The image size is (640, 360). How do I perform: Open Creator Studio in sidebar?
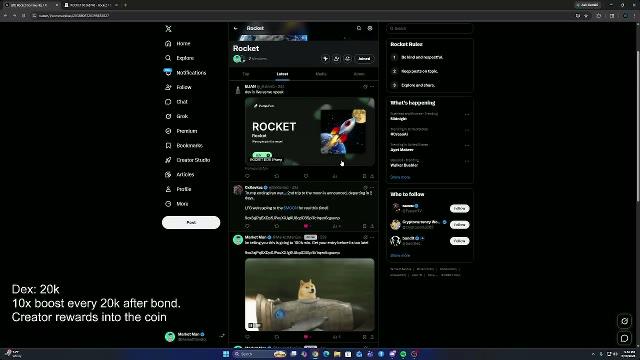point(188,160)
